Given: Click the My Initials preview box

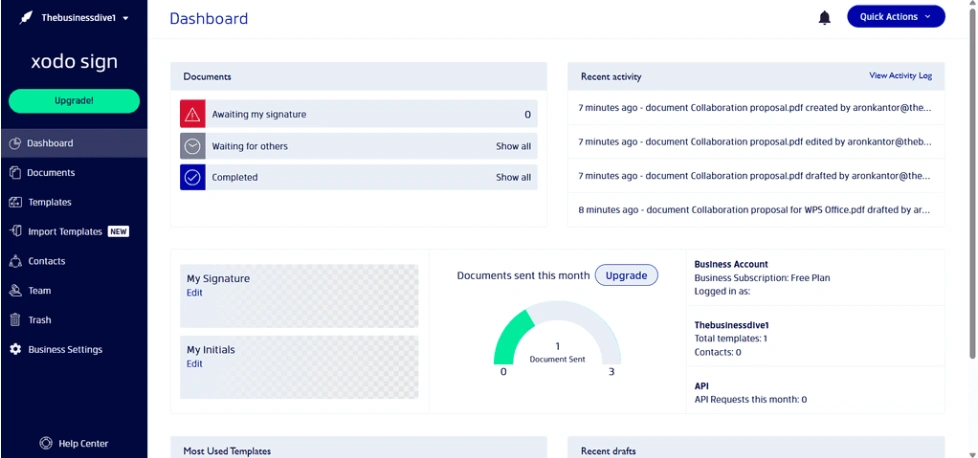Looking at the screenshot, I should point(299,367).
